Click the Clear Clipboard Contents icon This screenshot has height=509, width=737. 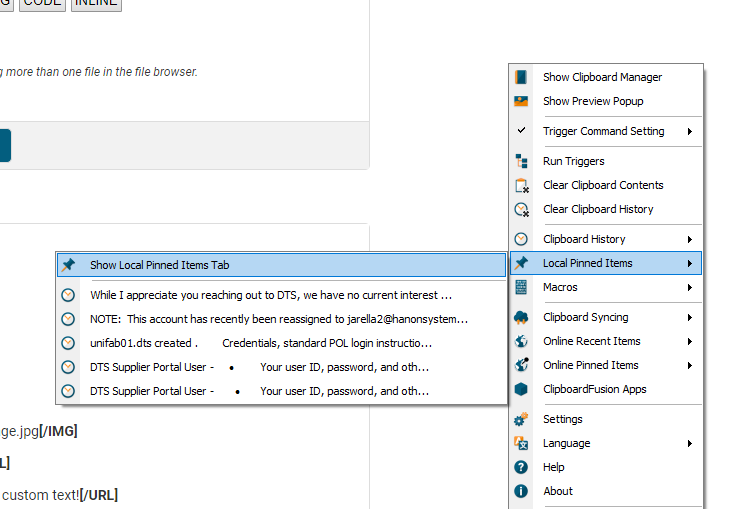point(521,185)
